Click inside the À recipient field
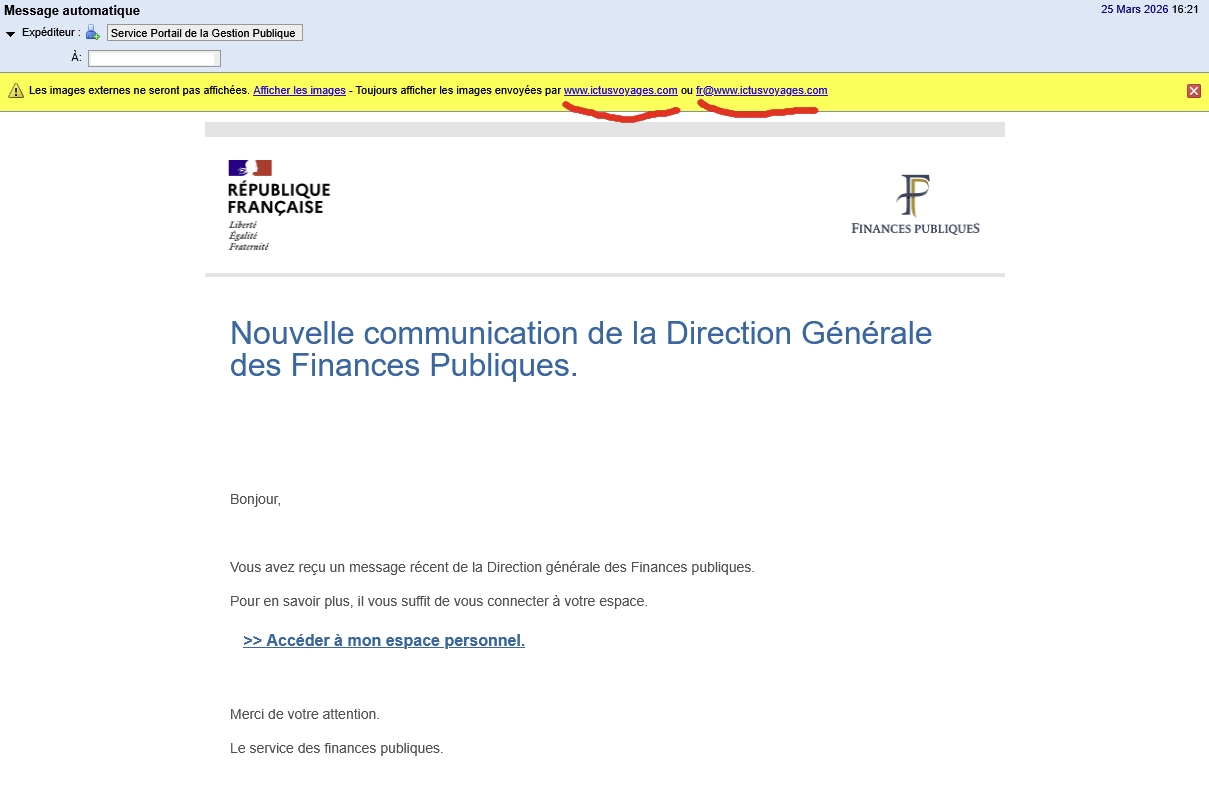Screen dimensions: 1209x788 (x=154, y=57)
